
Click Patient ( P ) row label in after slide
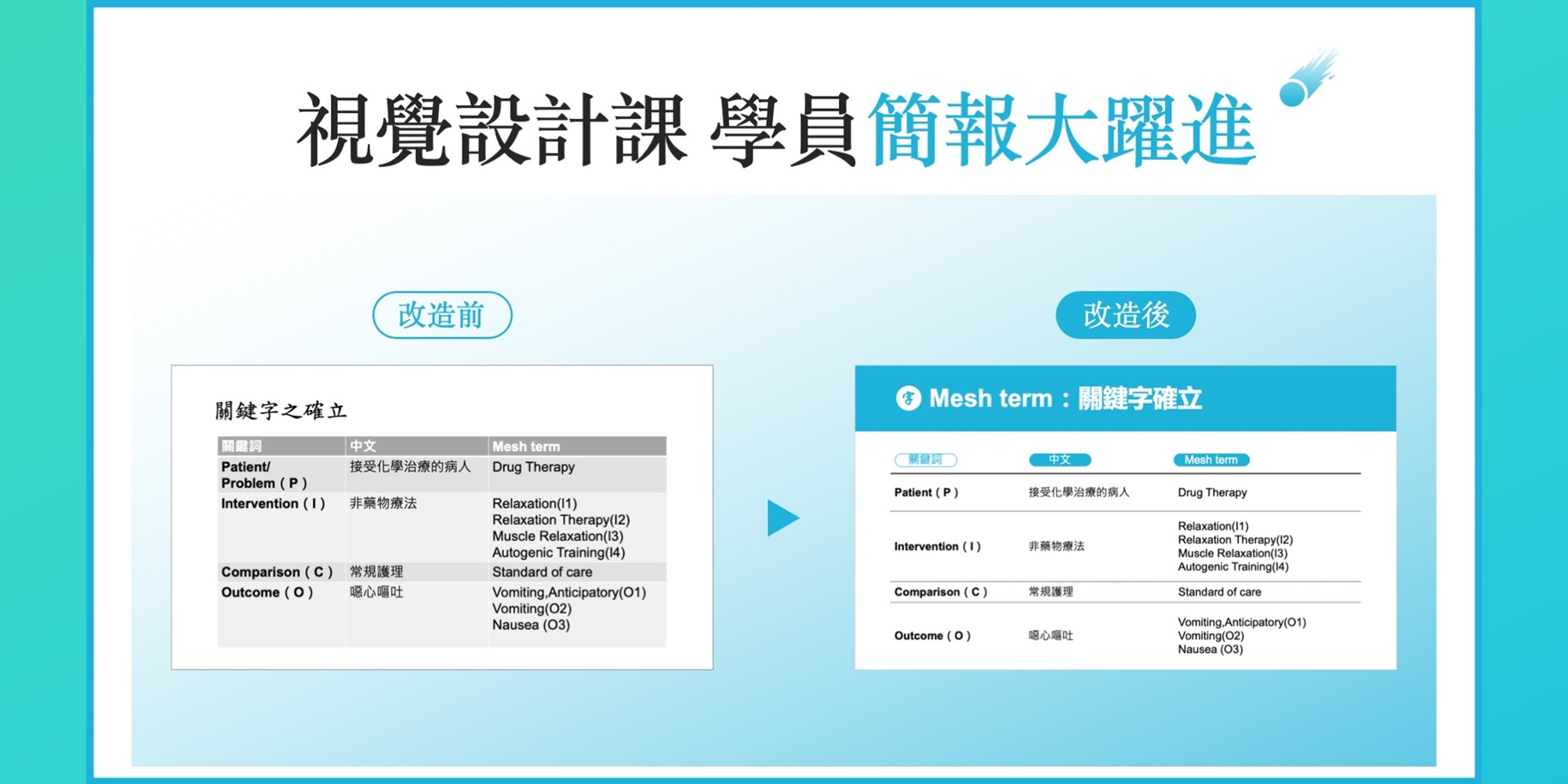926,492
